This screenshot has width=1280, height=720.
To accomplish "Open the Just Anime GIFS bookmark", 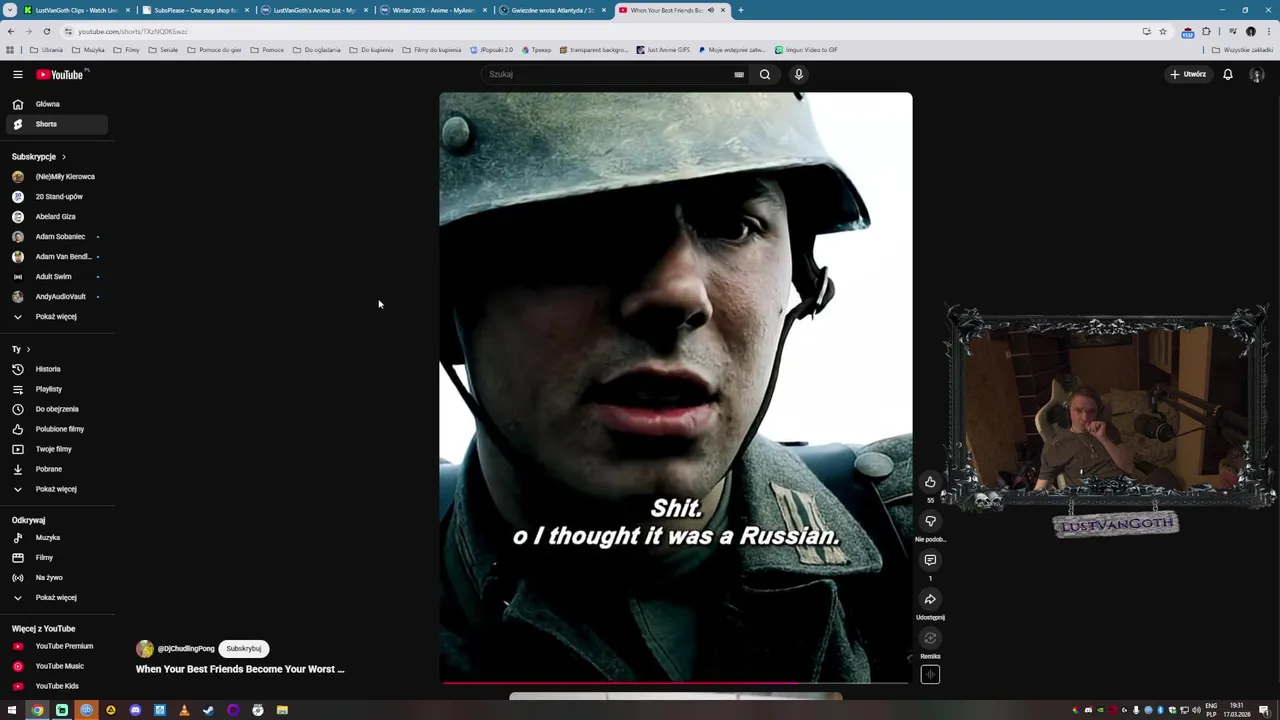I will coord(663,50).
